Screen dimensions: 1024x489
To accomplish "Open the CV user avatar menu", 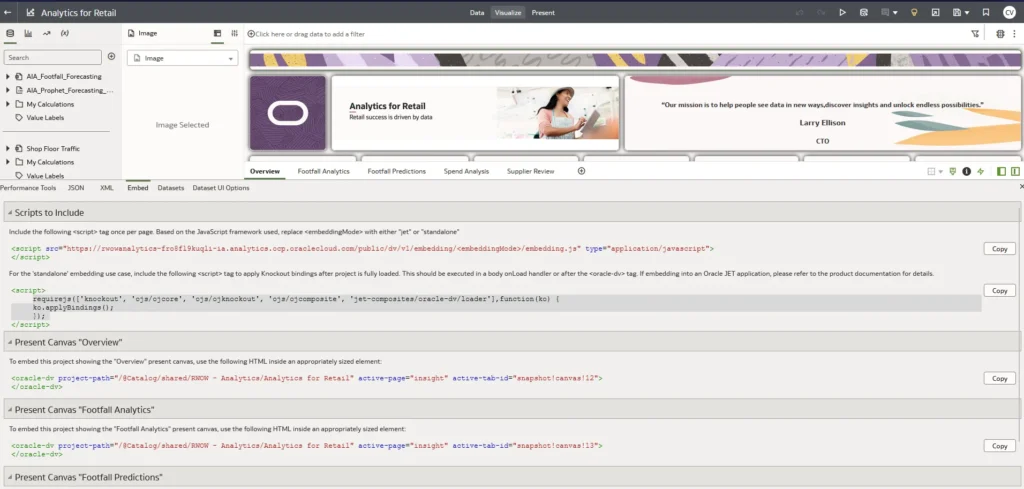I will (x=1009, y=12).
